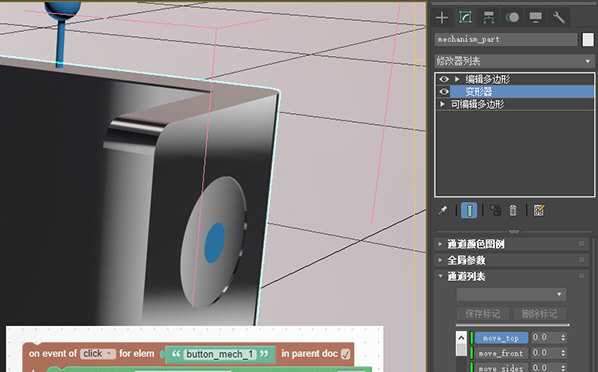Click the move_front spinner arrows

563,353
